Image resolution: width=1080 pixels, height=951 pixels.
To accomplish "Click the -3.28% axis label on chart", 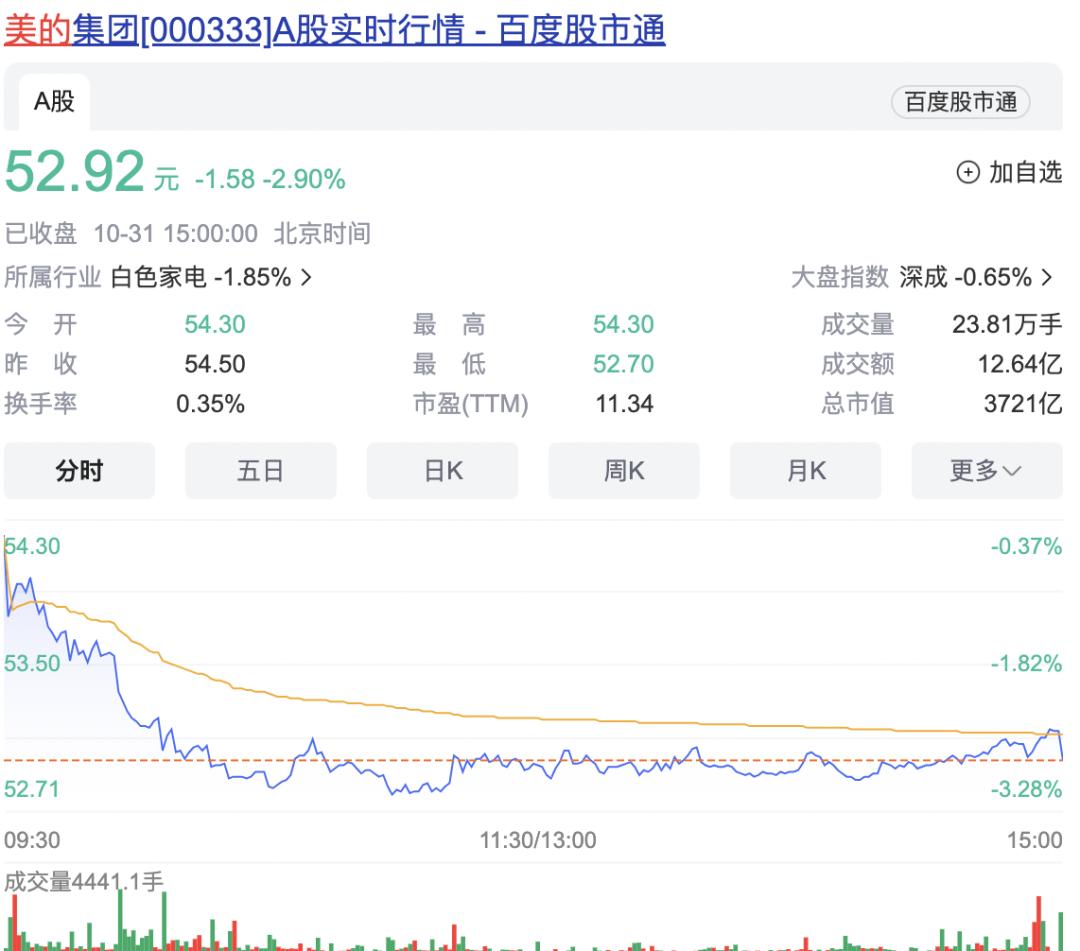I will [x=1026, y=789].
